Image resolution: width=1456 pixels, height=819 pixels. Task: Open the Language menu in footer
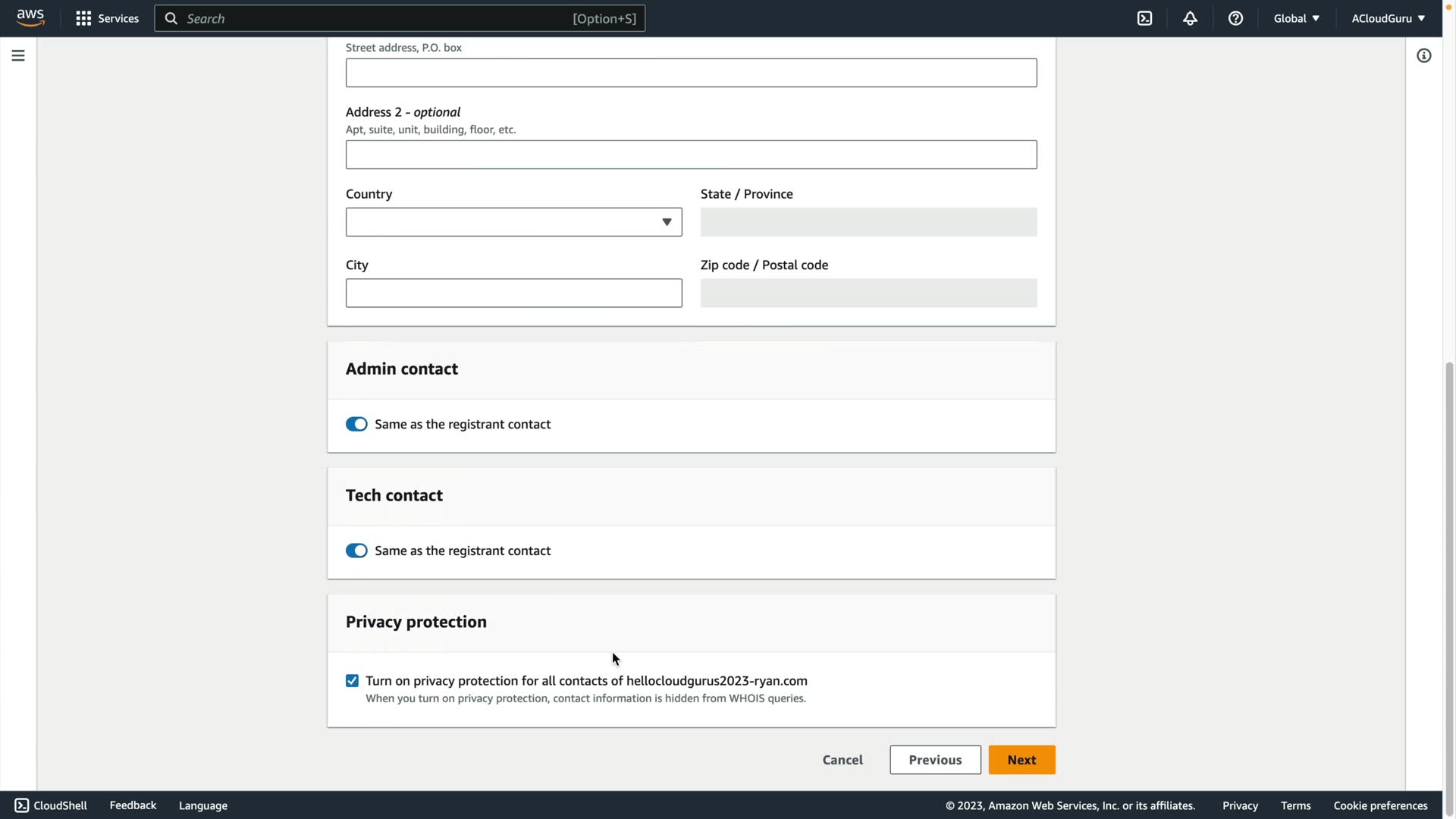tap(202, 805)
